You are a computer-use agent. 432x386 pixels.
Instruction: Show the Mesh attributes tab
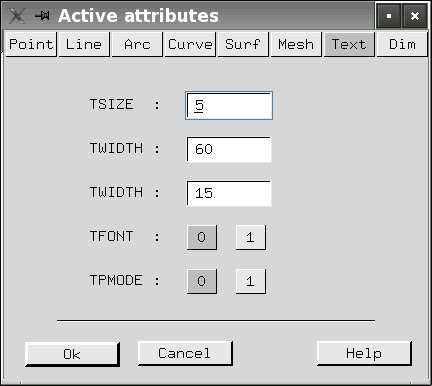coord(296,44)
